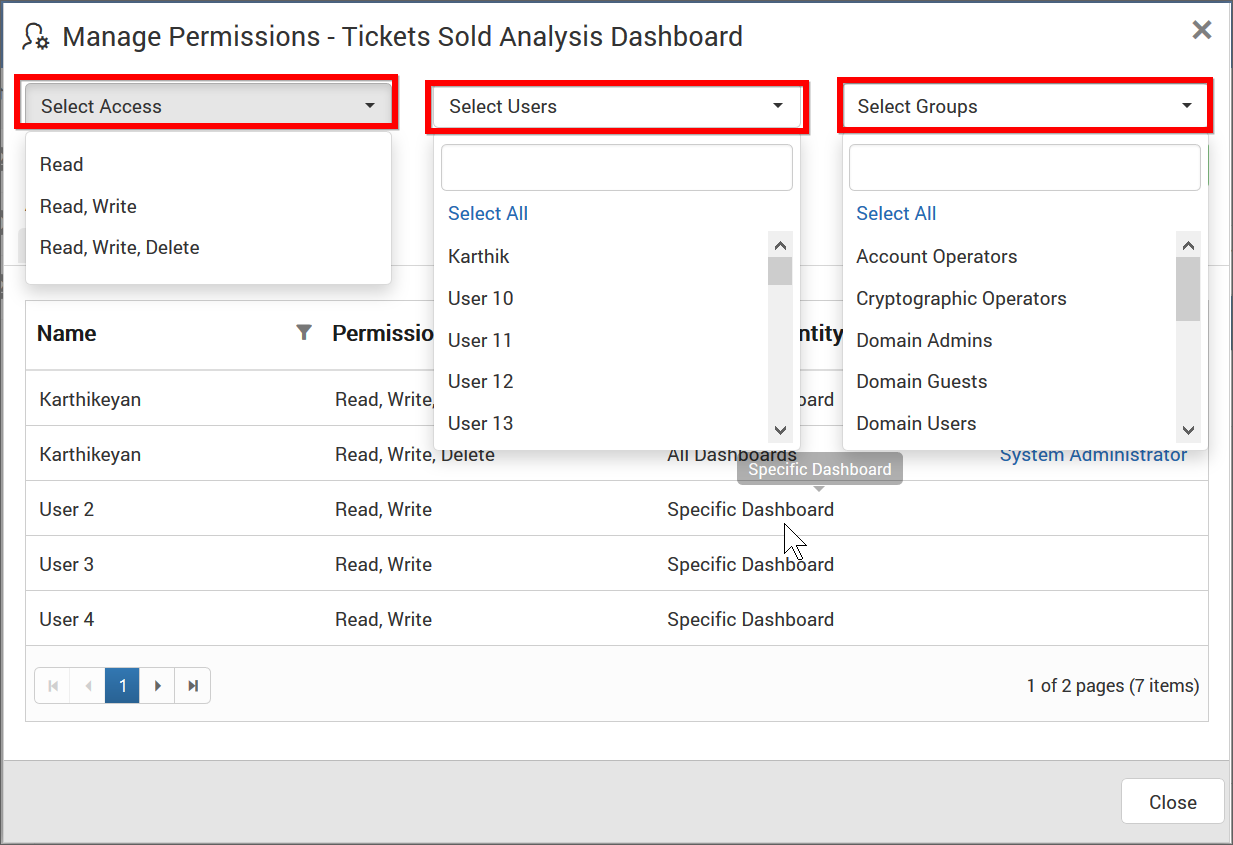
Task: Click groups list scroll up arrow
Action: click(1188, 245)
